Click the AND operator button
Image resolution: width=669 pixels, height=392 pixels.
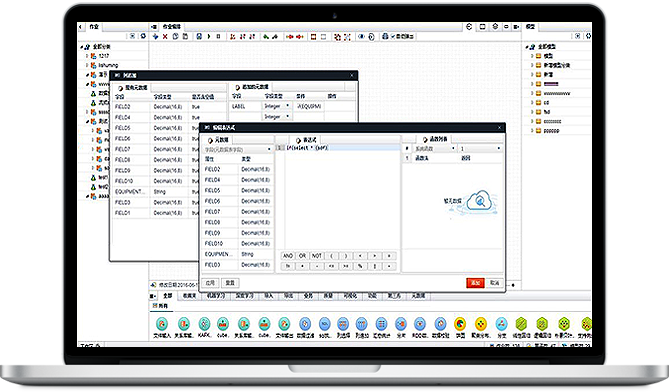(x=288, y=256)
